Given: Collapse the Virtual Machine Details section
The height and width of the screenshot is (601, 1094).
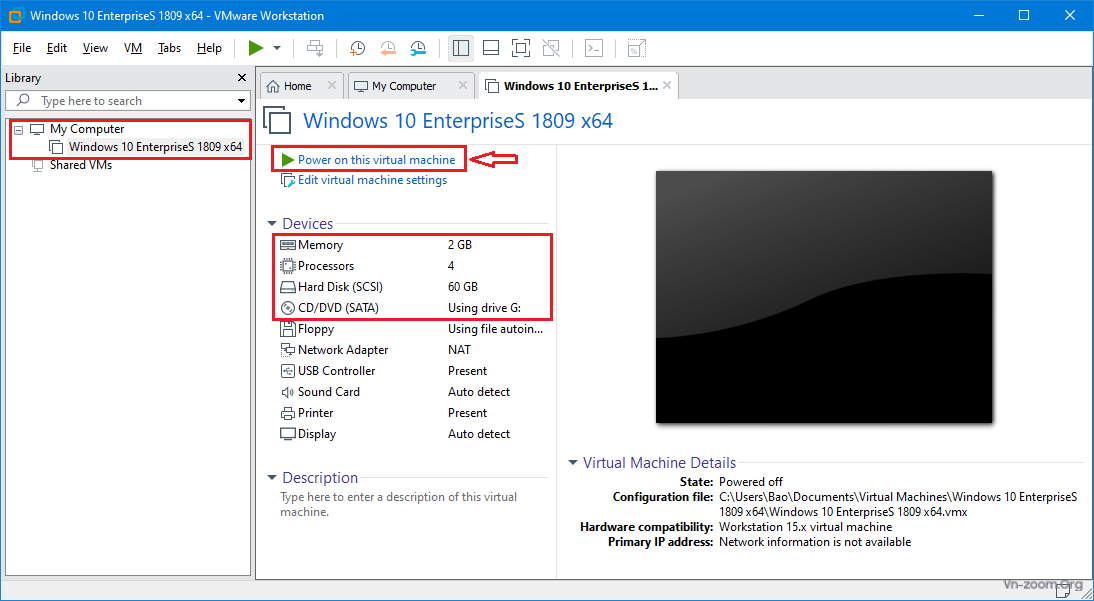Looking at the screenshot, I should (573, 462).
